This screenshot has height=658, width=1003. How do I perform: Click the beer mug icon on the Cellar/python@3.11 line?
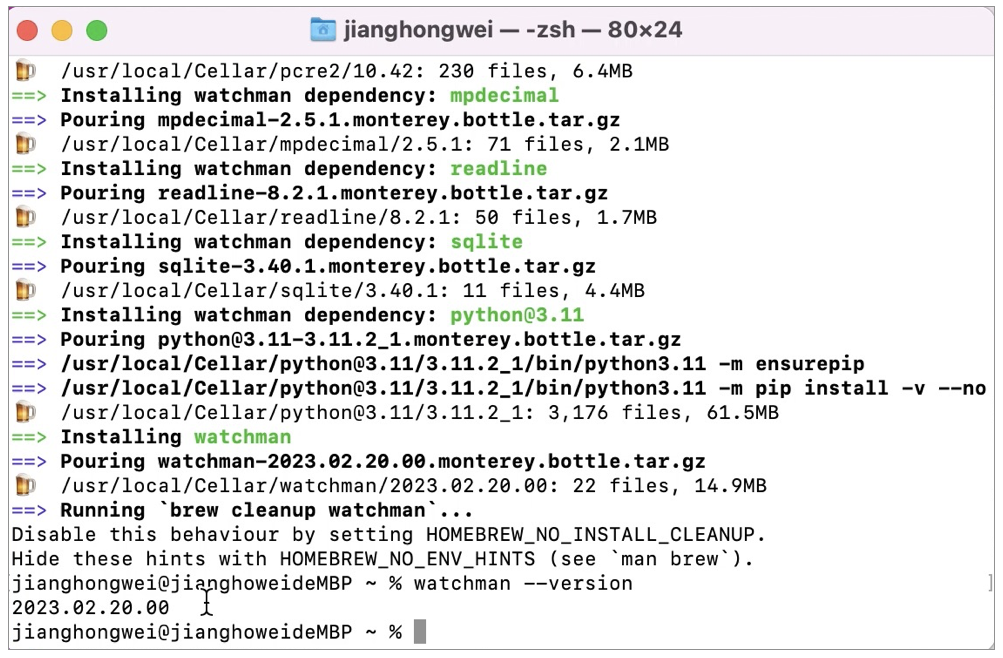point(25,412)
